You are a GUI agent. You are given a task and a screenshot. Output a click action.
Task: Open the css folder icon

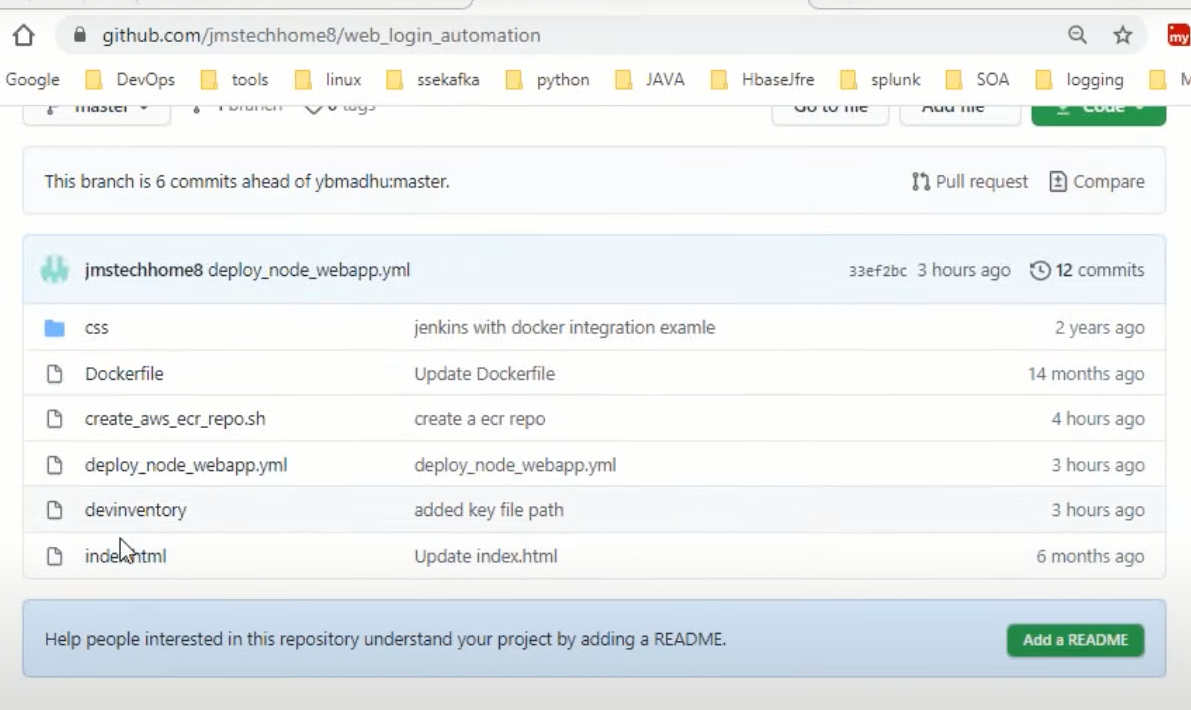(55, 328)
